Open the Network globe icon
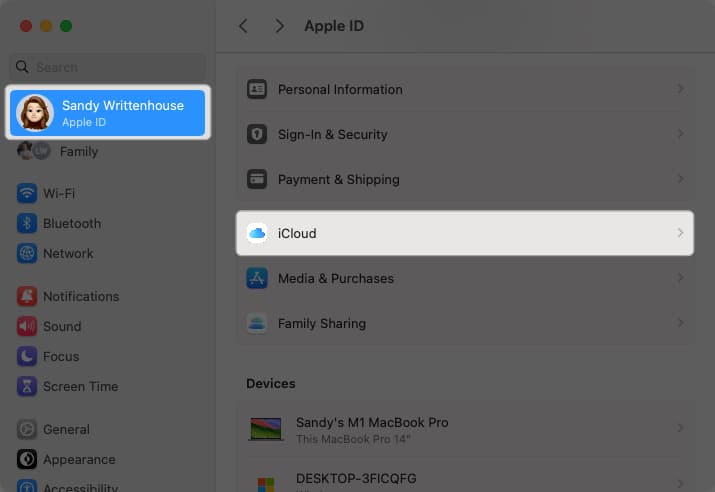The image size is (715, 492). point(27,254)
